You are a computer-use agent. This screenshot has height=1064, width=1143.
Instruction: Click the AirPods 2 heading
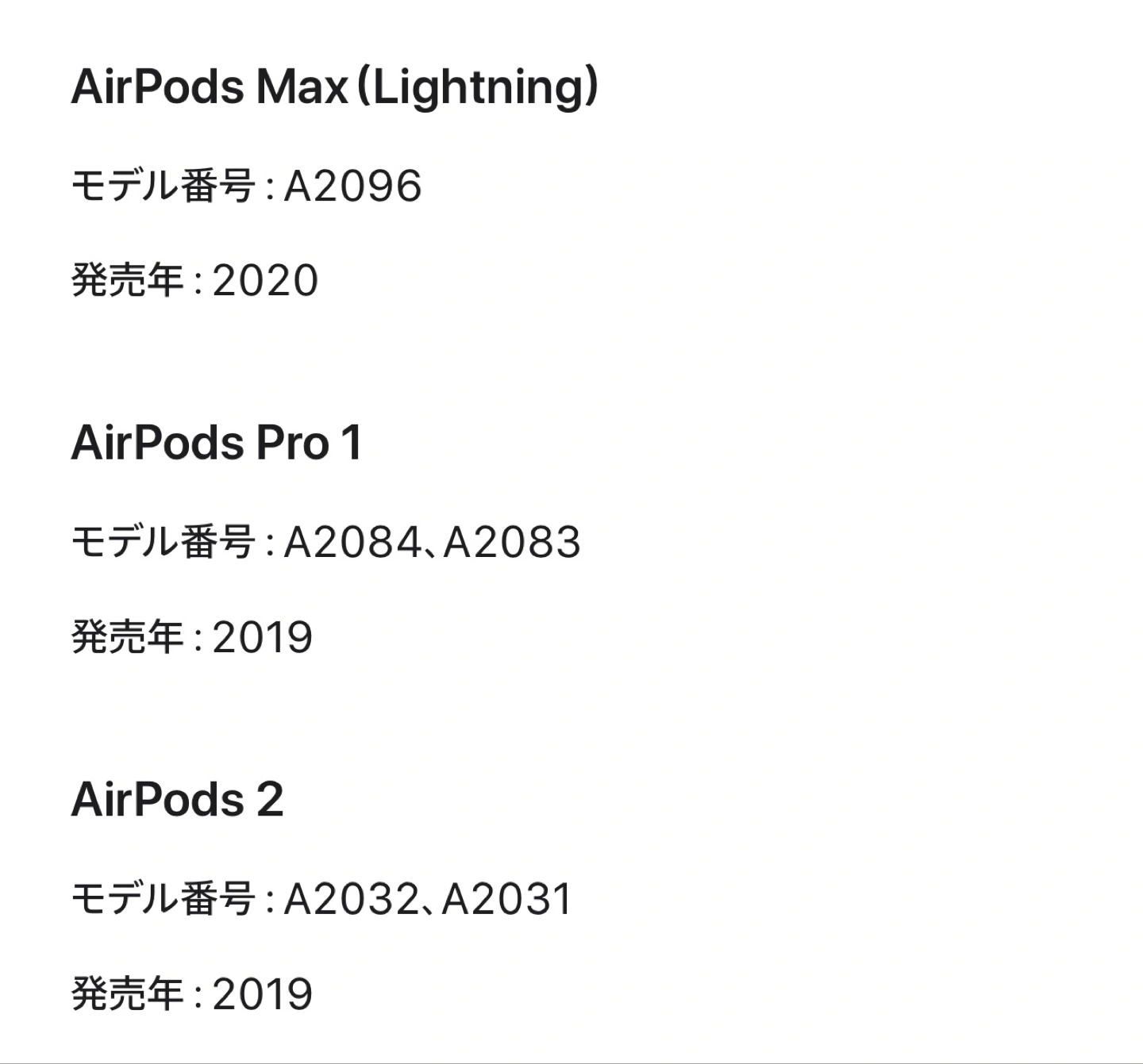click(x=177, y=799)
